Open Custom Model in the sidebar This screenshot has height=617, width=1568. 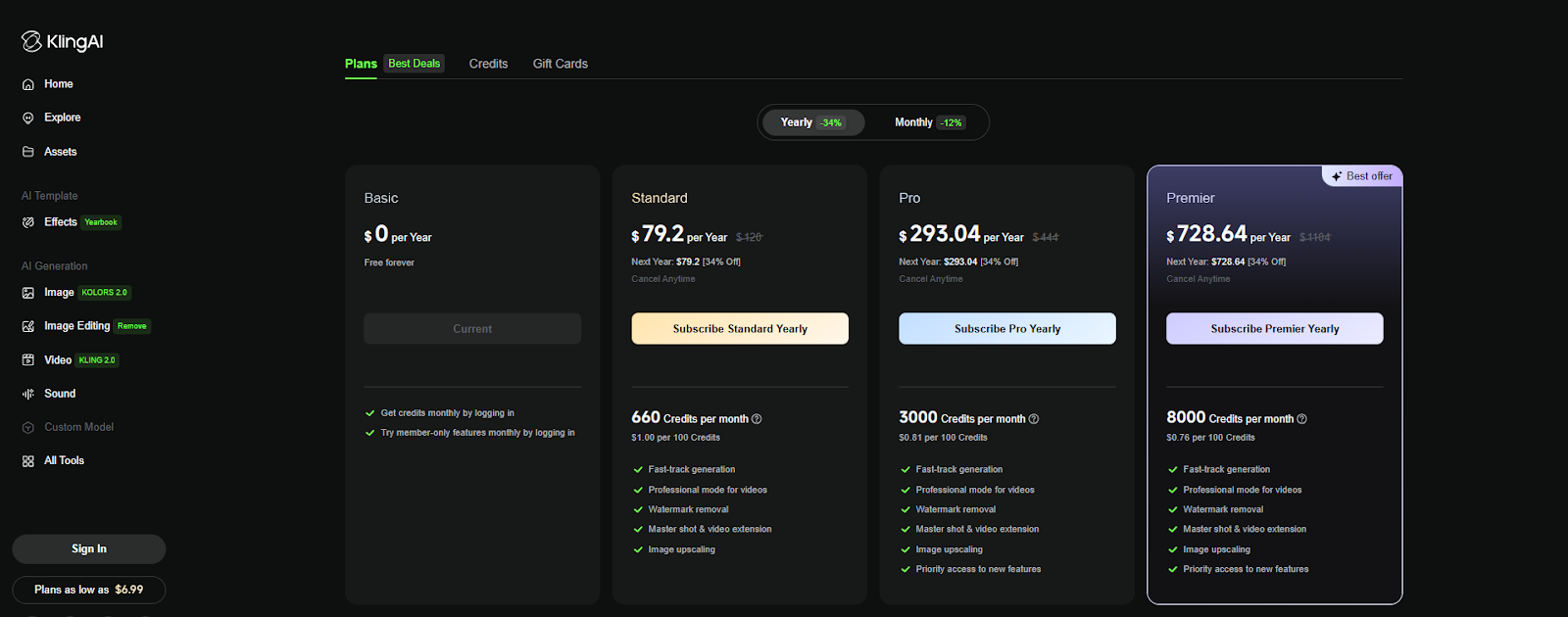coord(79,427)
